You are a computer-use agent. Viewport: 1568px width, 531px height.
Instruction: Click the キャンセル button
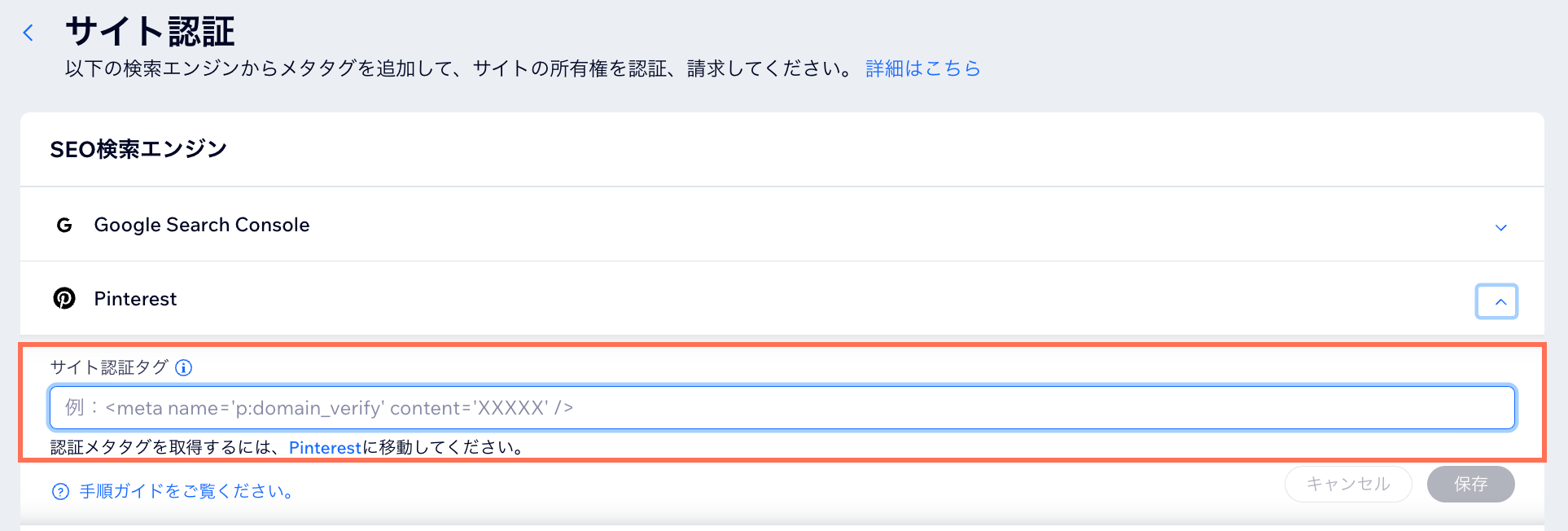tap(1348, 485)
